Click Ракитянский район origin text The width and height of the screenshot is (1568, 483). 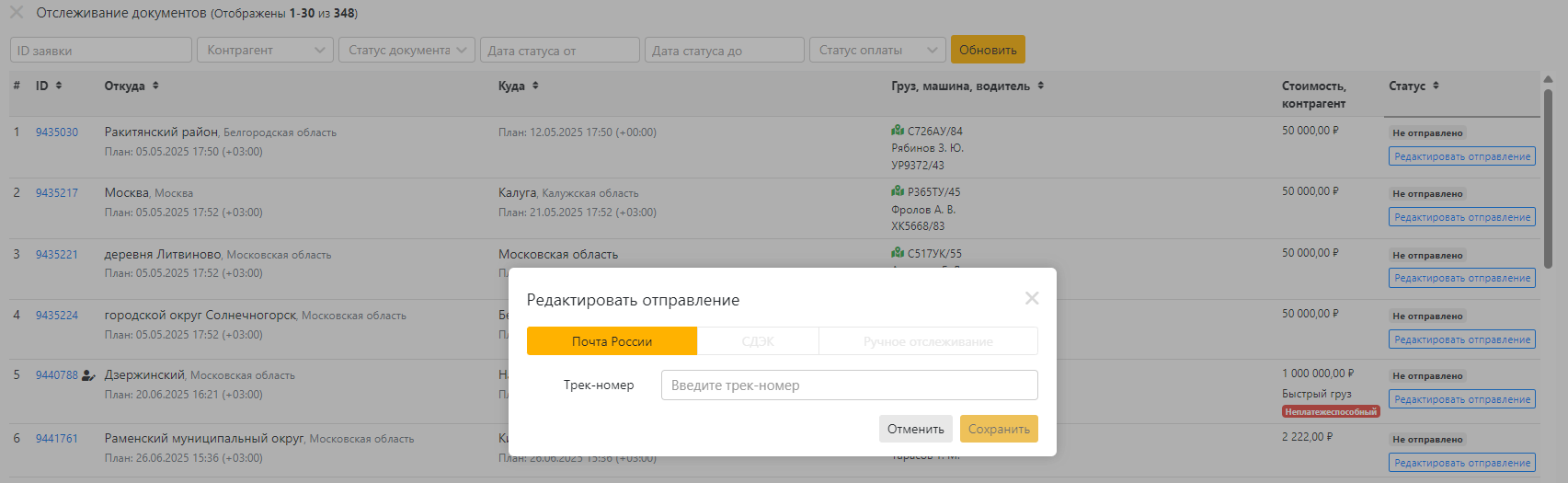[161, 132]
